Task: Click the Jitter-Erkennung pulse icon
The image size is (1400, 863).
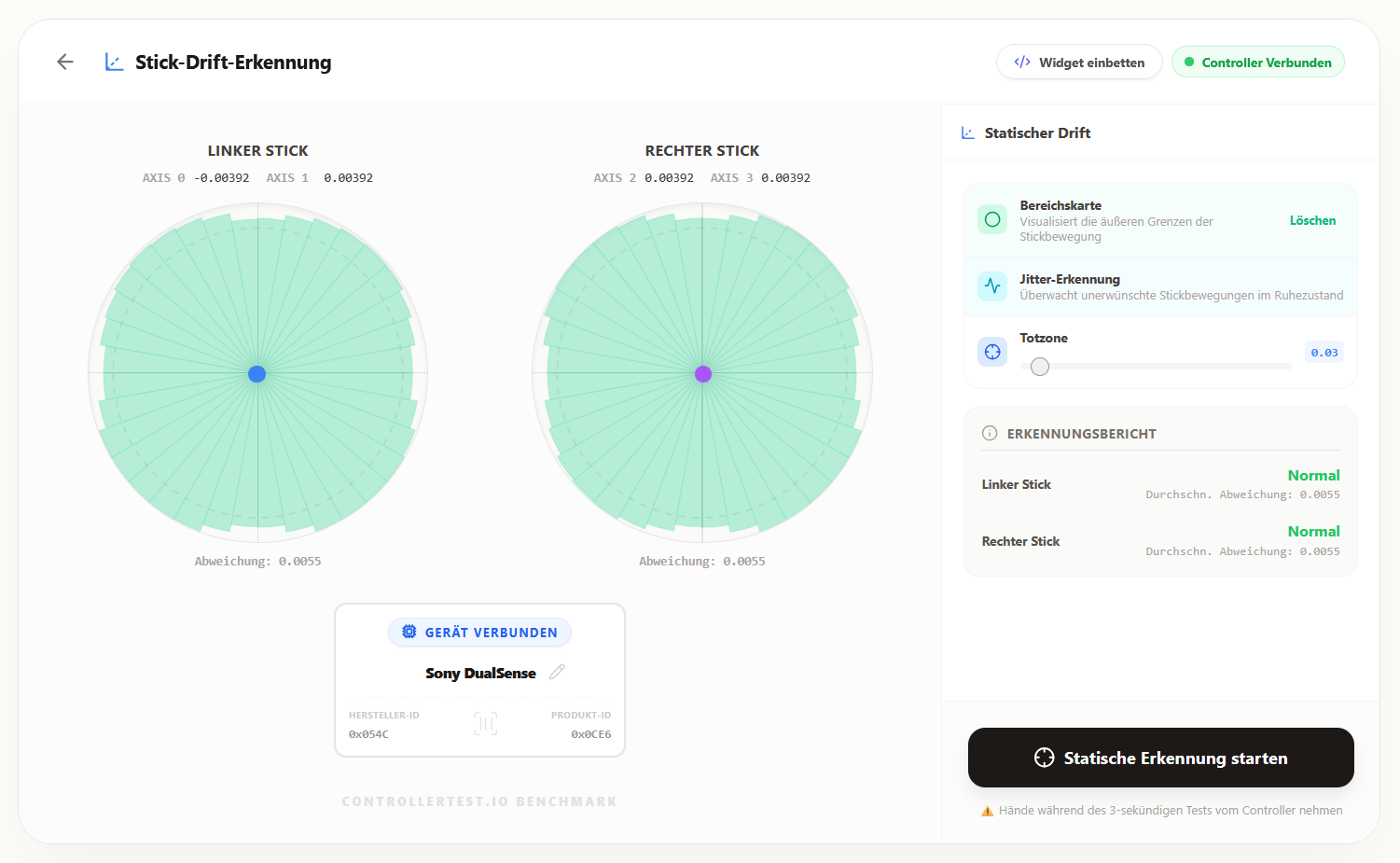Action: (992, 286)
